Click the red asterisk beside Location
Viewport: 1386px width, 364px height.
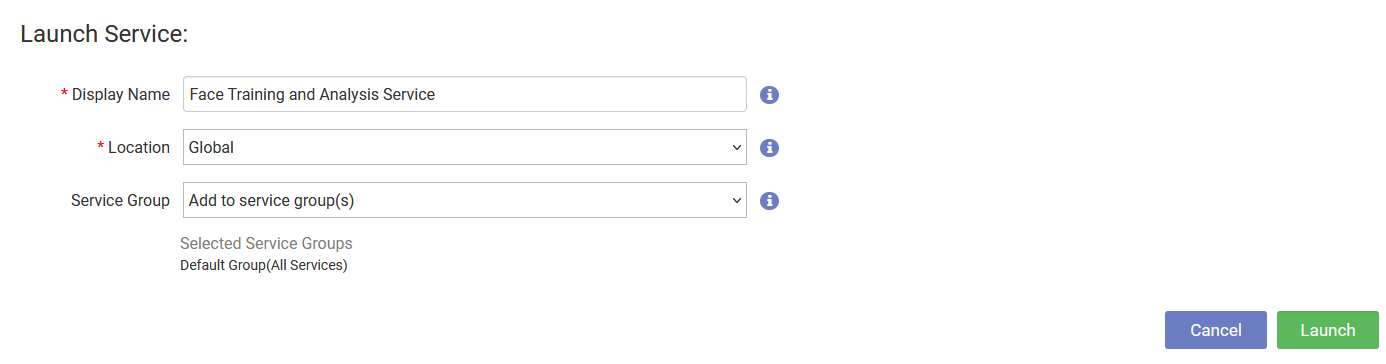[101, 146]
